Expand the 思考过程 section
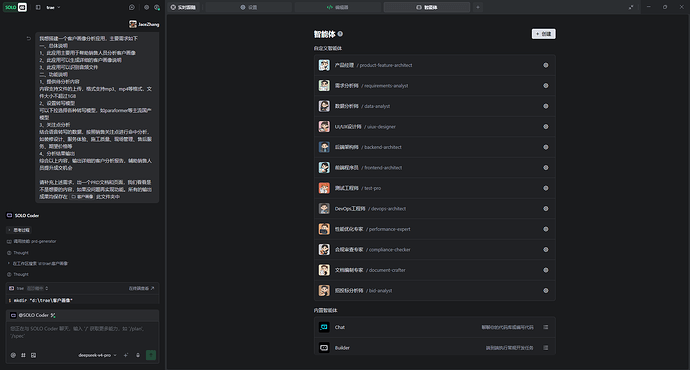The image size is (690, 370). tap(19, 230)
